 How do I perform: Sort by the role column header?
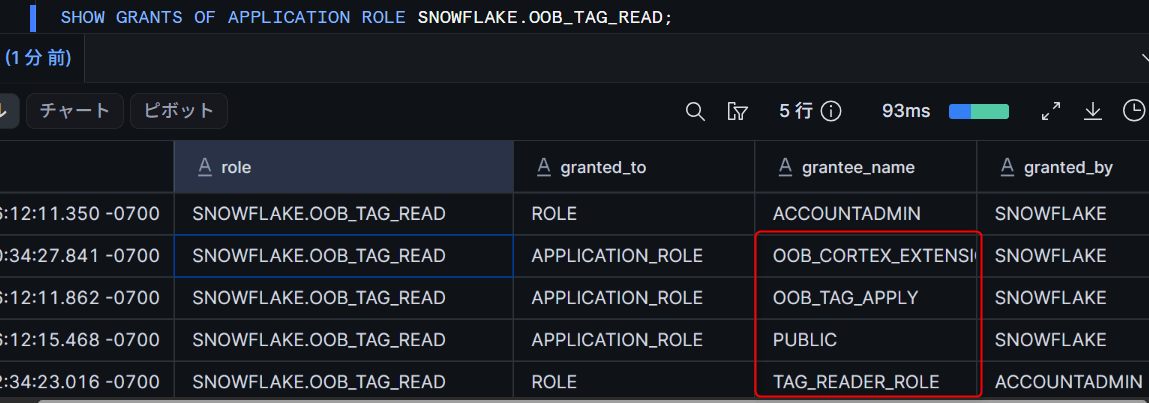click(x=344, y=167)
